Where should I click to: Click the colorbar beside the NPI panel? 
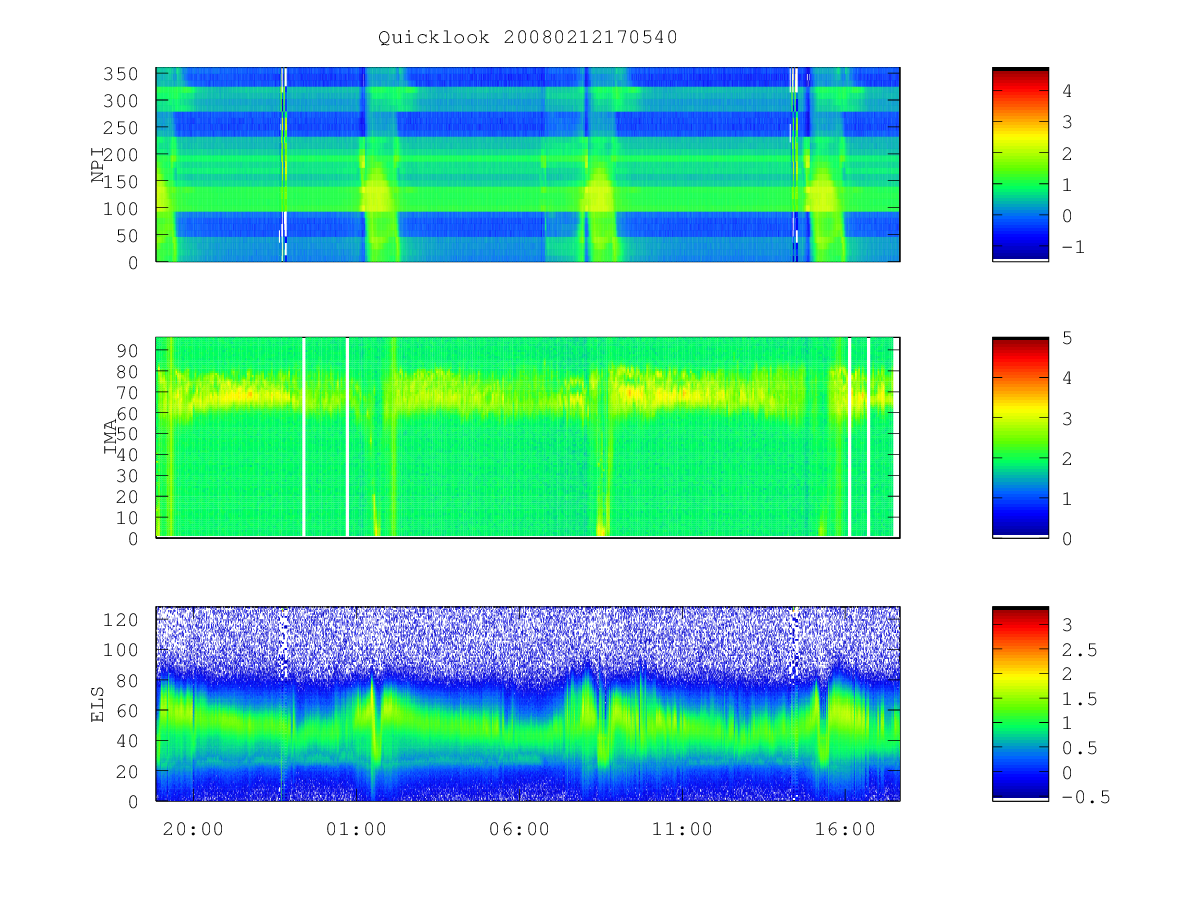coord(1020,164)
